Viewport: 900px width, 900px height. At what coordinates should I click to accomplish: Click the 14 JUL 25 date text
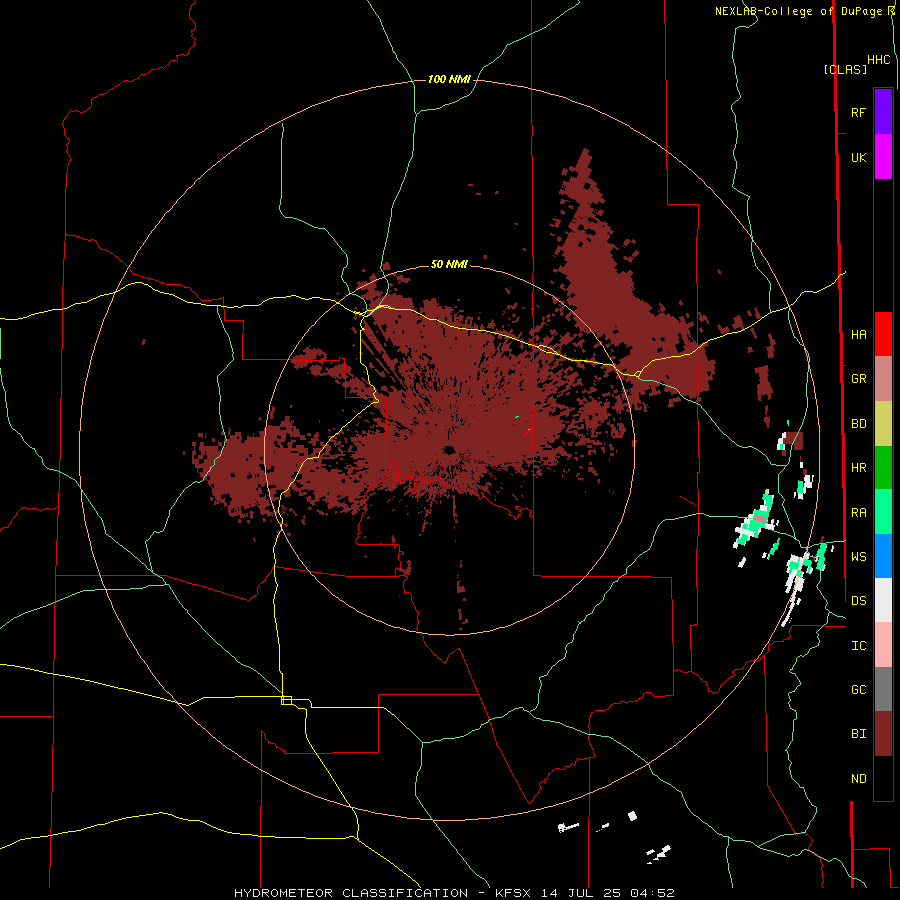pyautogui.click(x=583, y=893)
